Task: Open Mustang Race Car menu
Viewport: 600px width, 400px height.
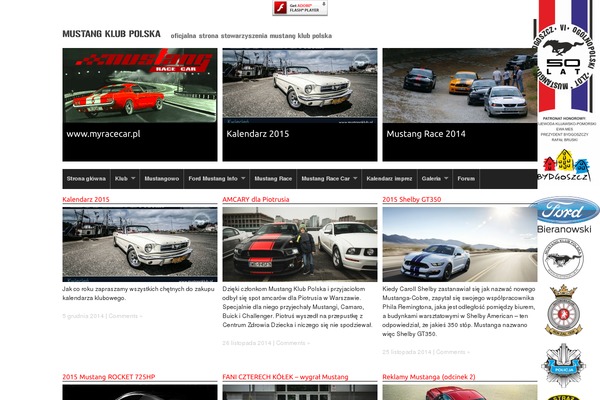Action: point(325,179)
